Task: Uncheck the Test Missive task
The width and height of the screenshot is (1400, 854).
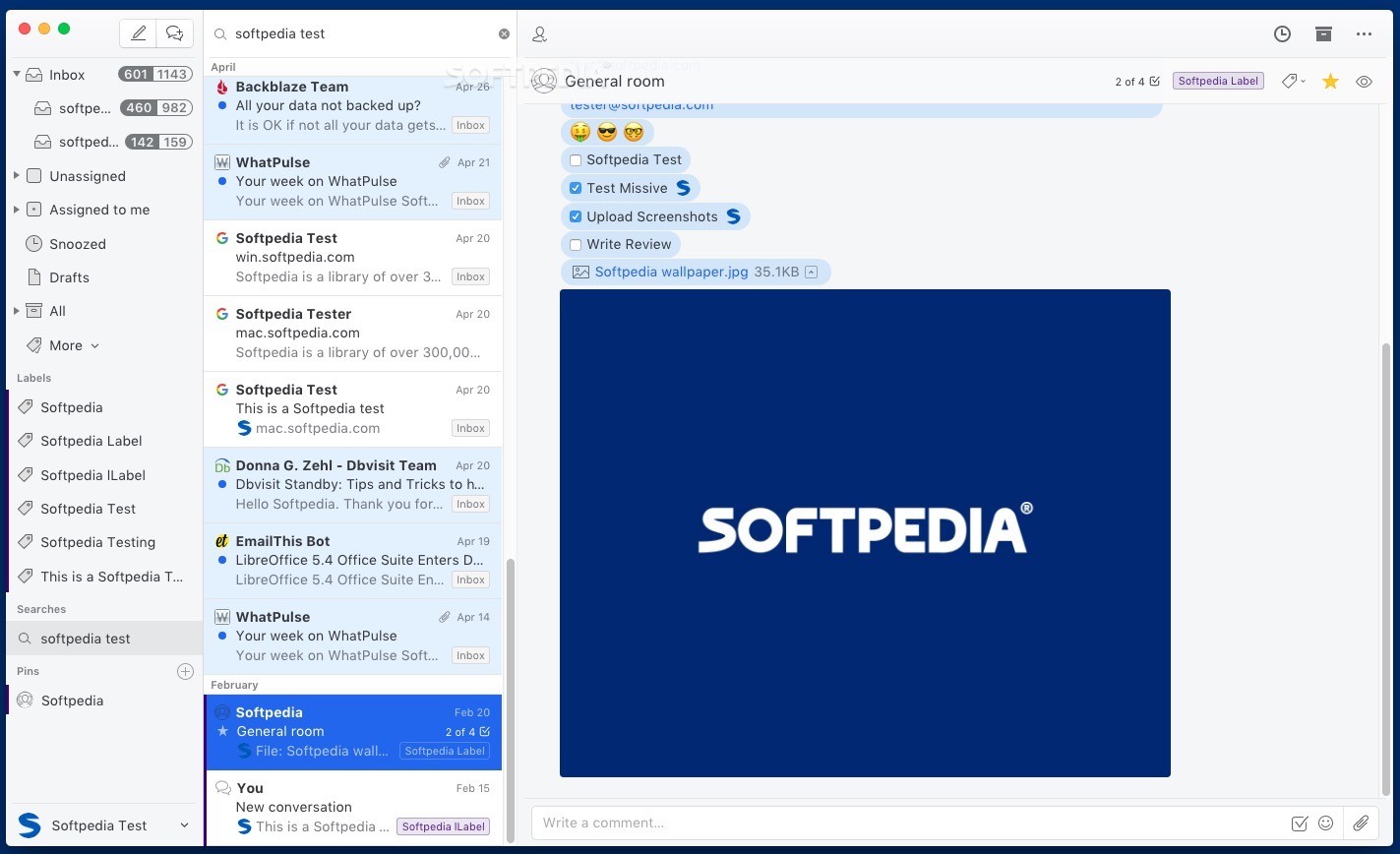Action: (576, 188)
